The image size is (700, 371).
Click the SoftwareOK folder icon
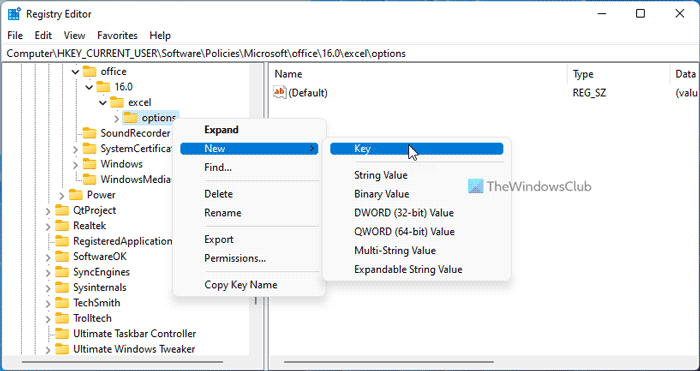[62, 257]
